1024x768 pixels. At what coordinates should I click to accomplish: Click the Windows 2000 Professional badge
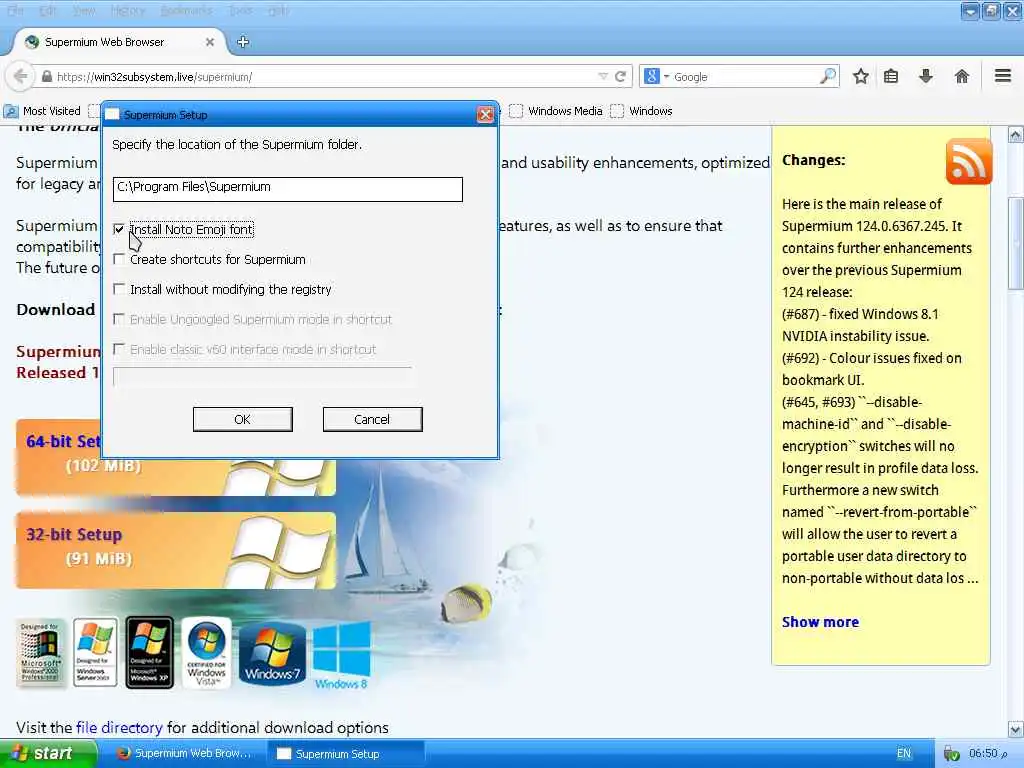[x=40, y=652]
